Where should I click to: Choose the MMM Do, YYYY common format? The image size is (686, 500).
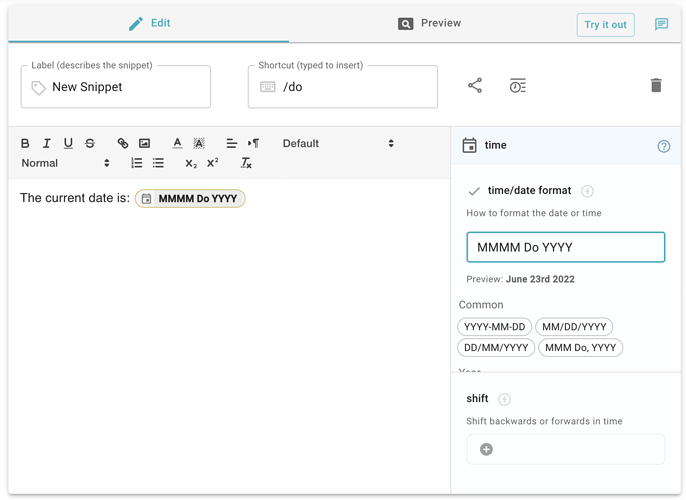click(x=581, y=348)
